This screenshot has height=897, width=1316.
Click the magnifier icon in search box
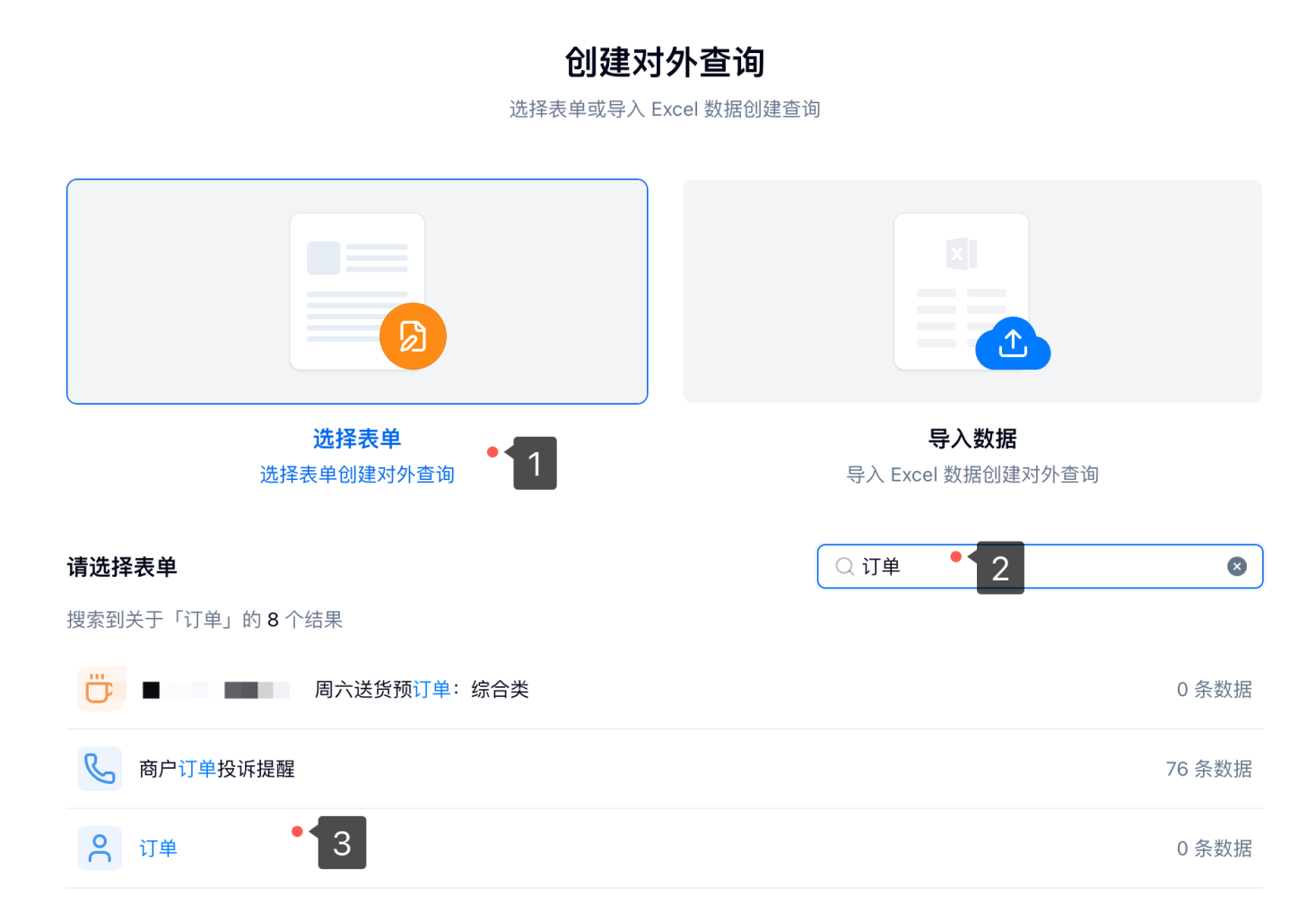point(844,566)
